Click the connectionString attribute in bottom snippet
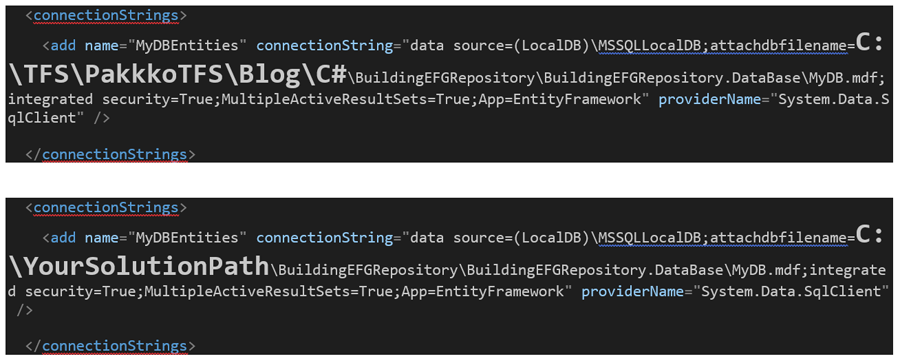 [x=325, y=237]
